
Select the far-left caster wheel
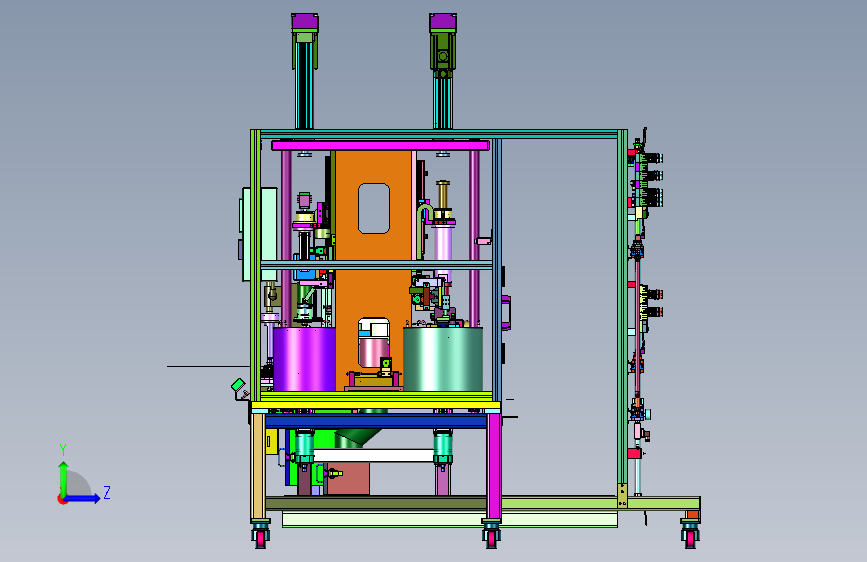(x=260, y=535)
